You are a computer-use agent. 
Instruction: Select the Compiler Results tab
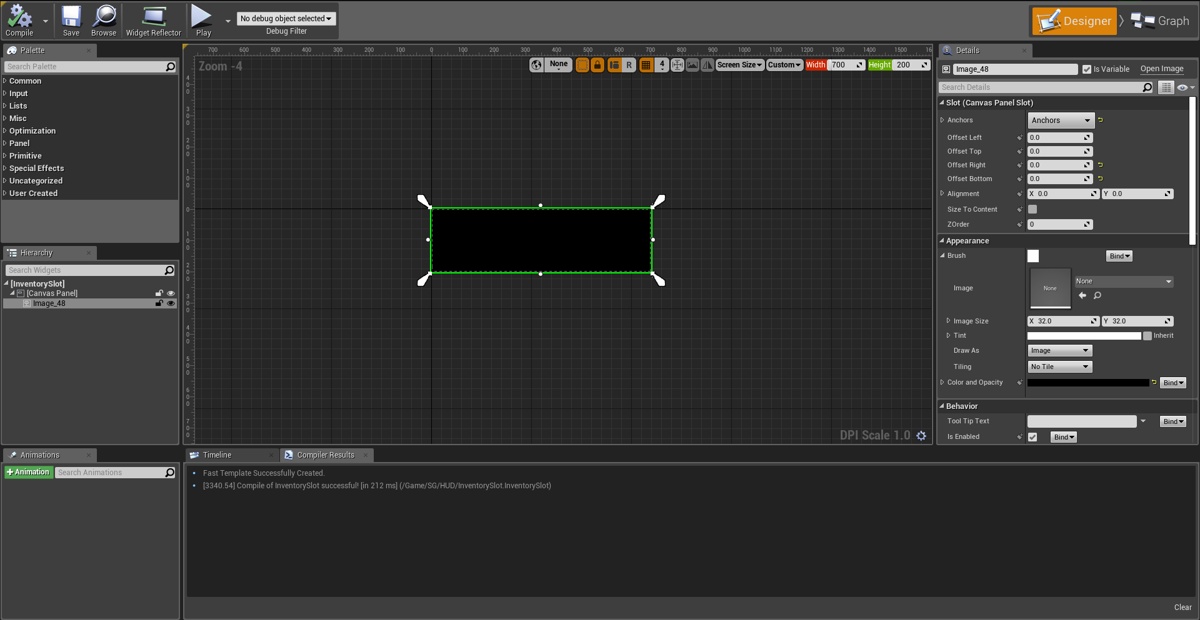click(x=326, y=455)
